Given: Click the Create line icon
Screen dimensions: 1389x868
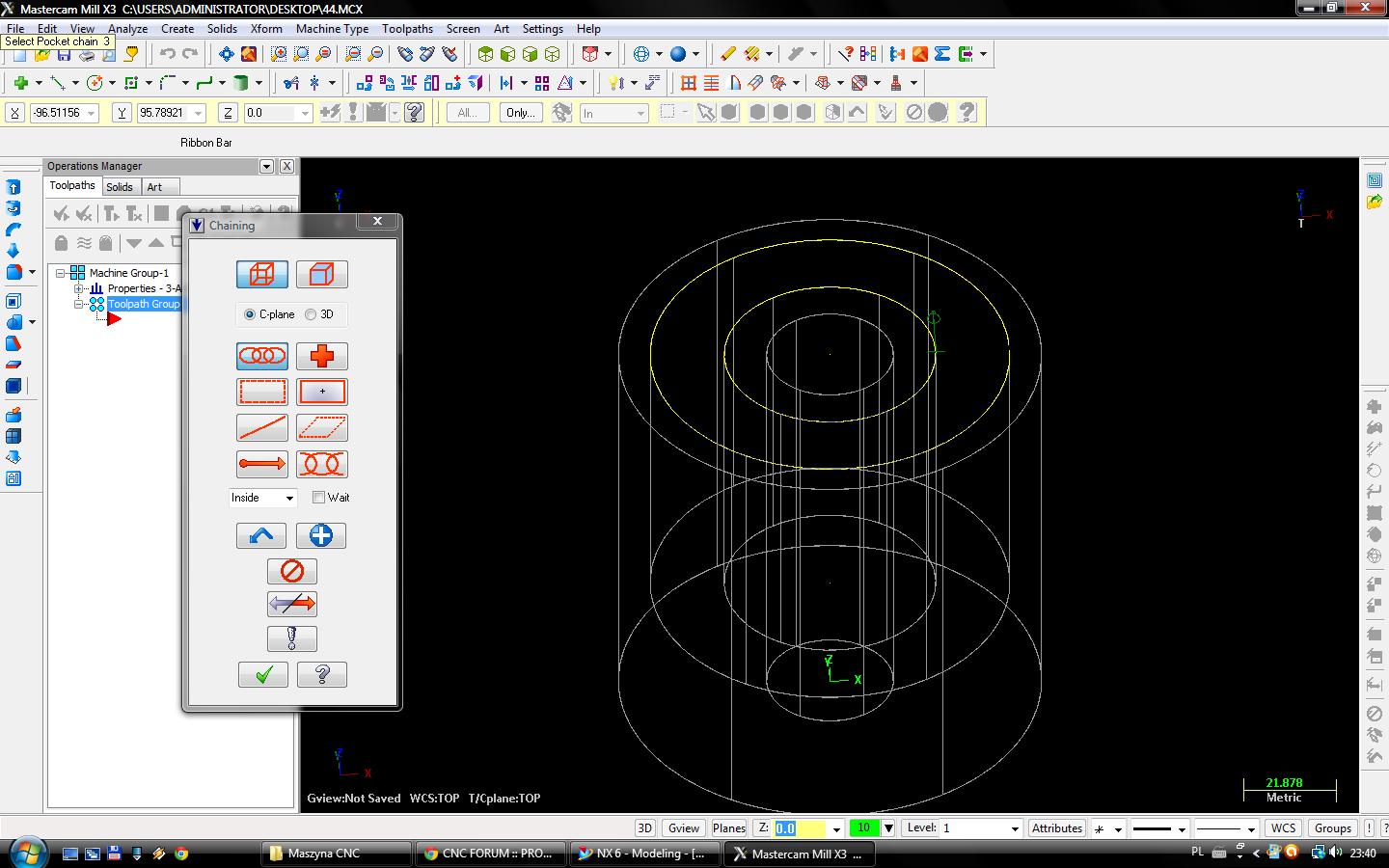Looking at the screenshot, I should (x=57, y=83).
